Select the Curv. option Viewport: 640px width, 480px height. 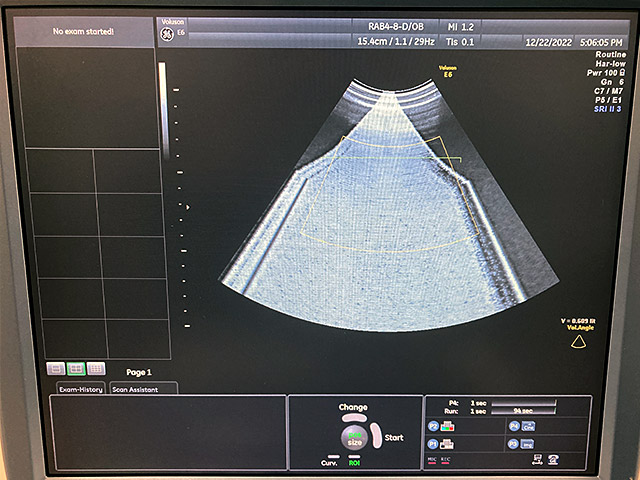click(x=329, y=463)
